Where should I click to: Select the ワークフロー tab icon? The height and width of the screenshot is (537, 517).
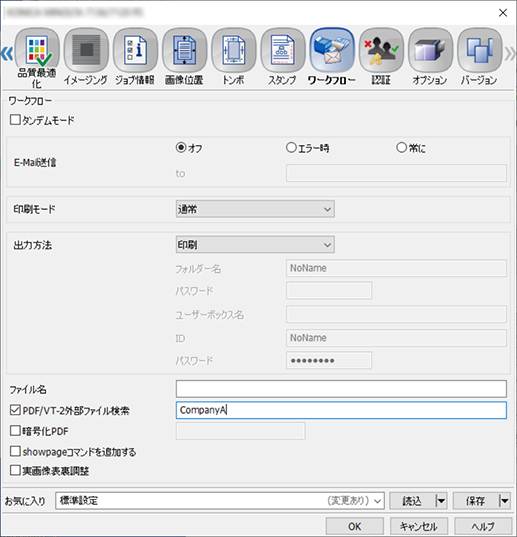click(332, 50)
